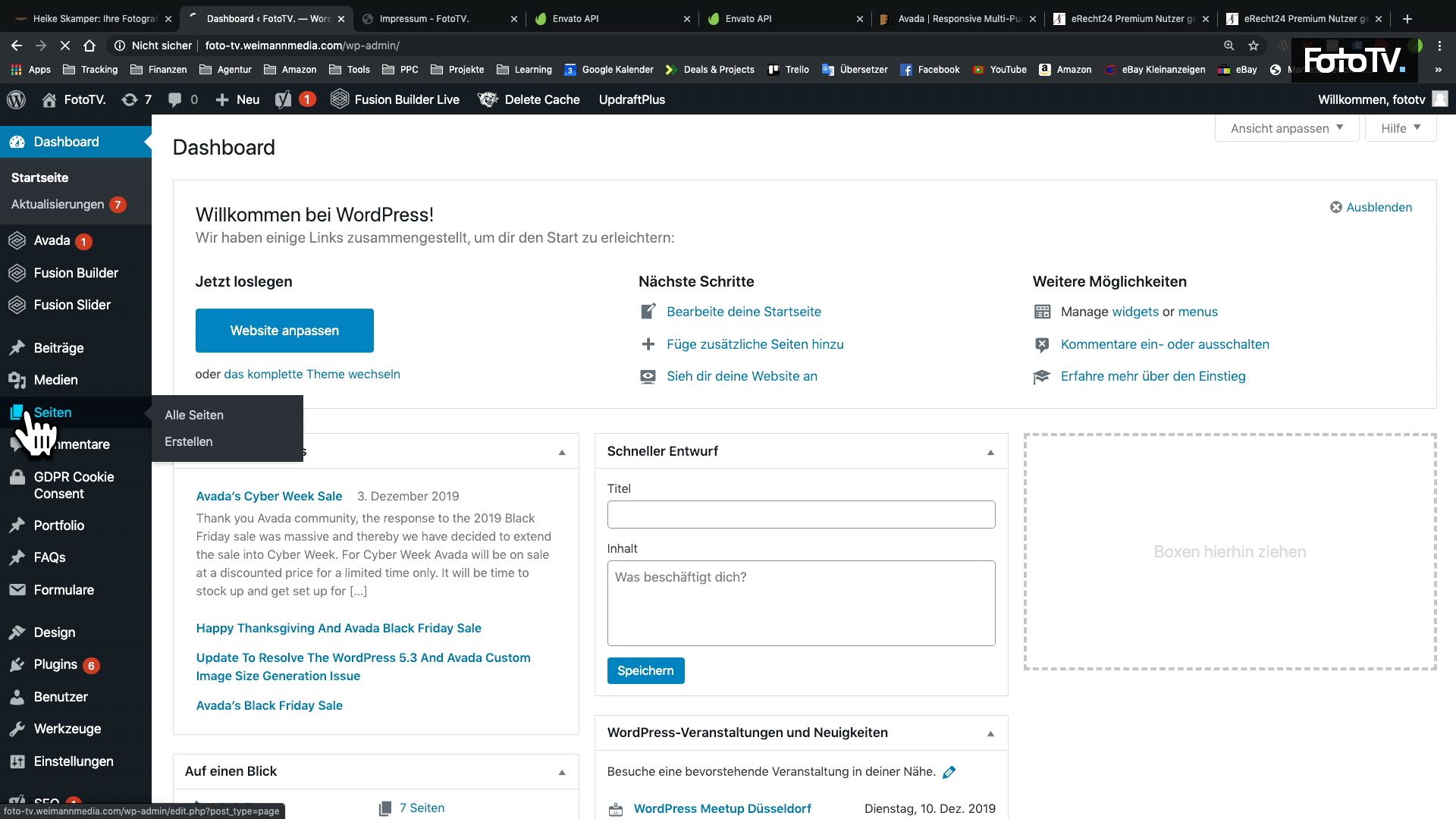Image resolution: width=1456 pixels, height=819 pixels.
Task: Open Plugins in the sidebar
Action: [x=55, y=664]
